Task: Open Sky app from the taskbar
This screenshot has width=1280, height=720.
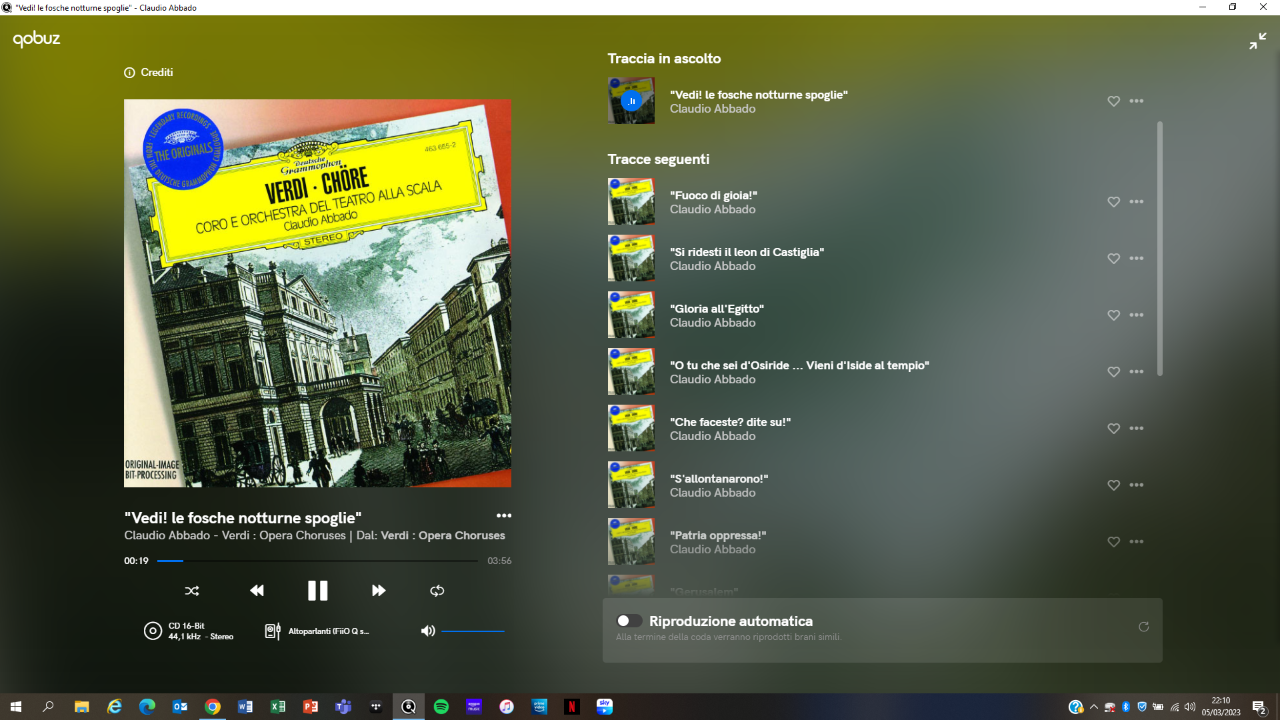Action: [x=604, y=707]
